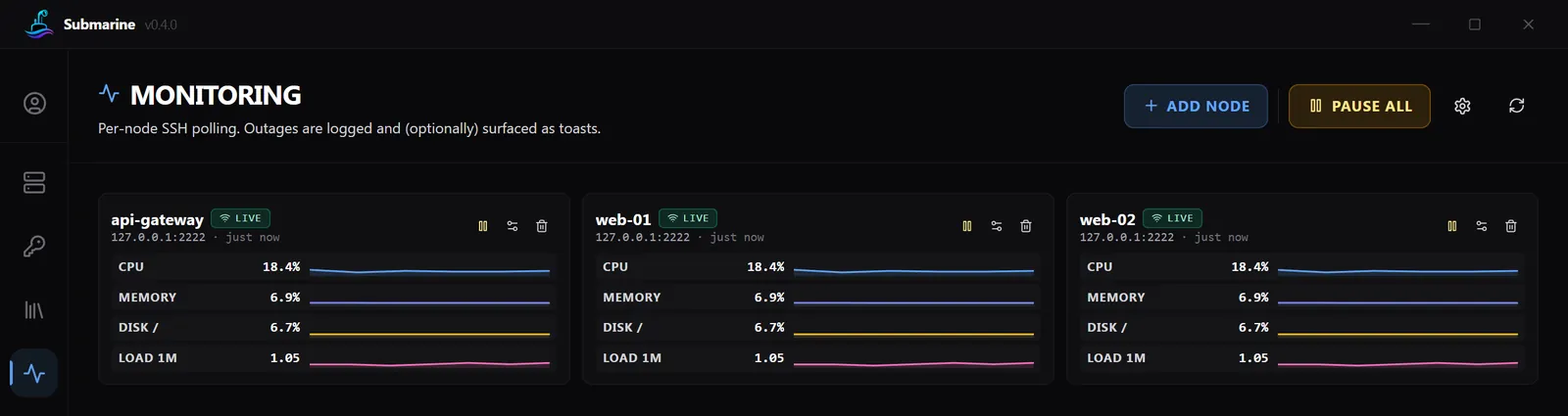Open settings sliders for web-01 node
The height and width of the screenshot is (416, 1568).
pyautogui.click(x=997, y=226)
